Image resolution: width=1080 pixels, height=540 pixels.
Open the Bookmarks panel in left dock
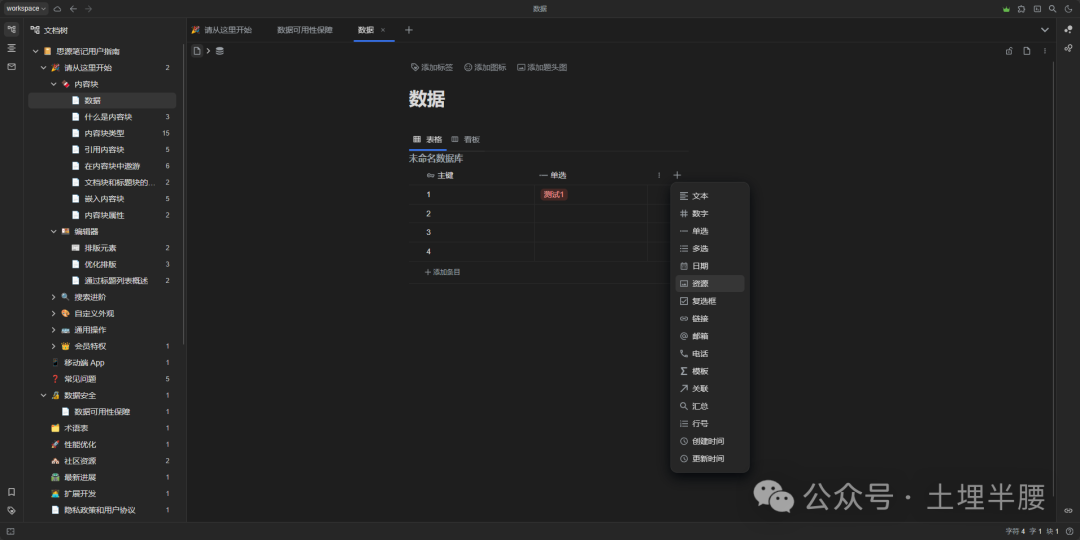(x=12, y=492)
